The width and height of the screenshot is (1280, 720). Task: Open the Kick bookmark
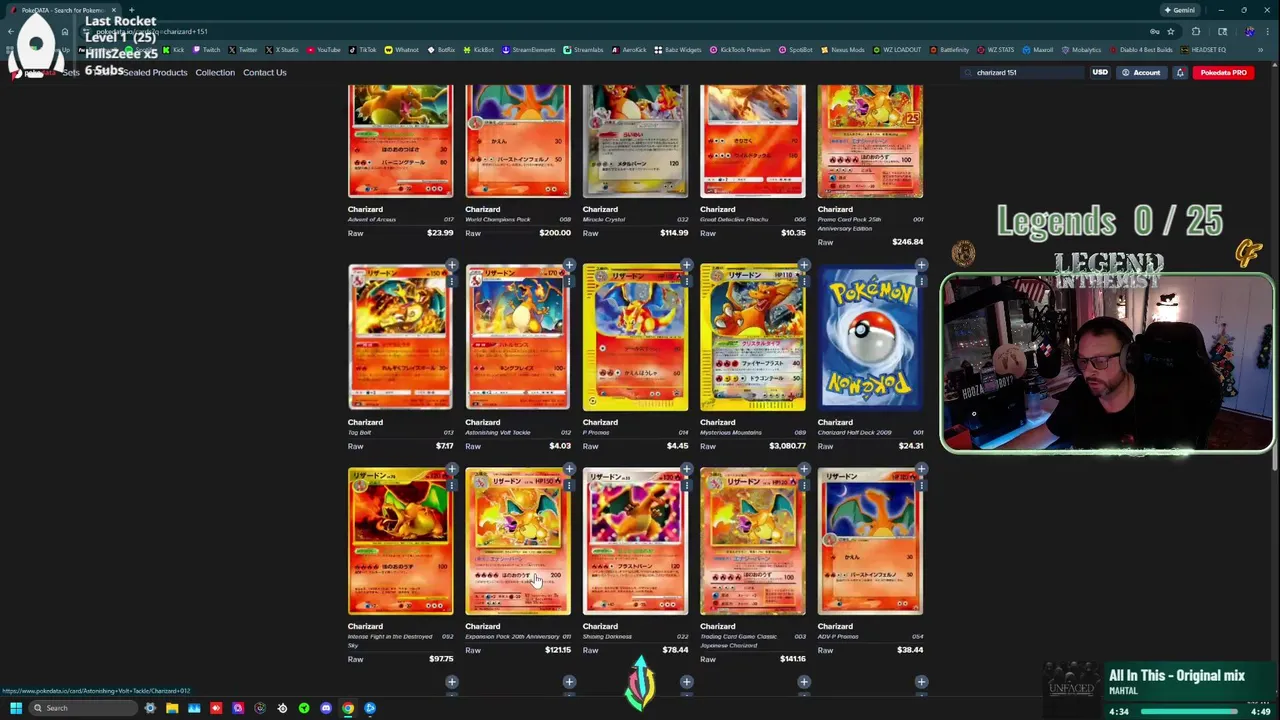174,49
